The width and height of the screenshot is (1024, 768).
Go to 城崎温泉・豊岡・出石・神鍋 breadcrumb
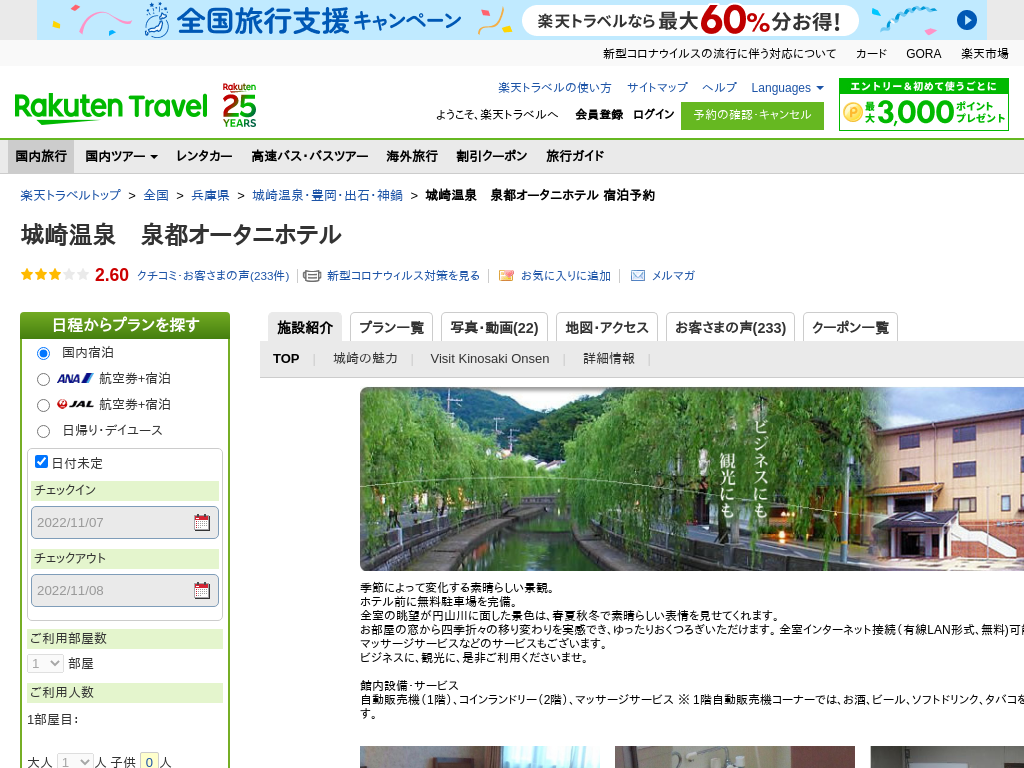tap(327, 195)
